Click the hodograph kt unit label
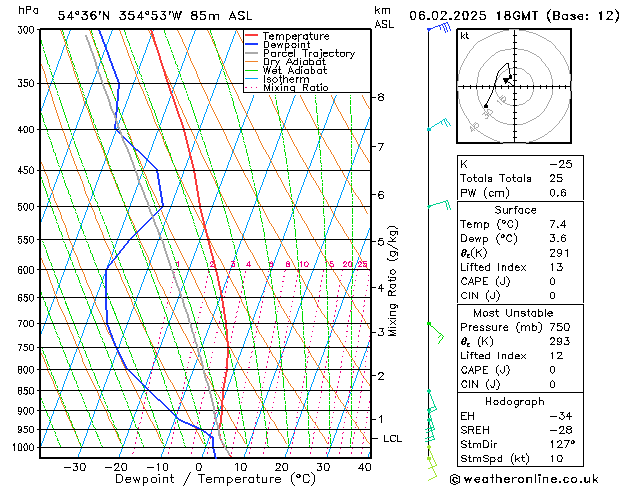629x486 pixels. pyautogui.click(x=465, y=36)
